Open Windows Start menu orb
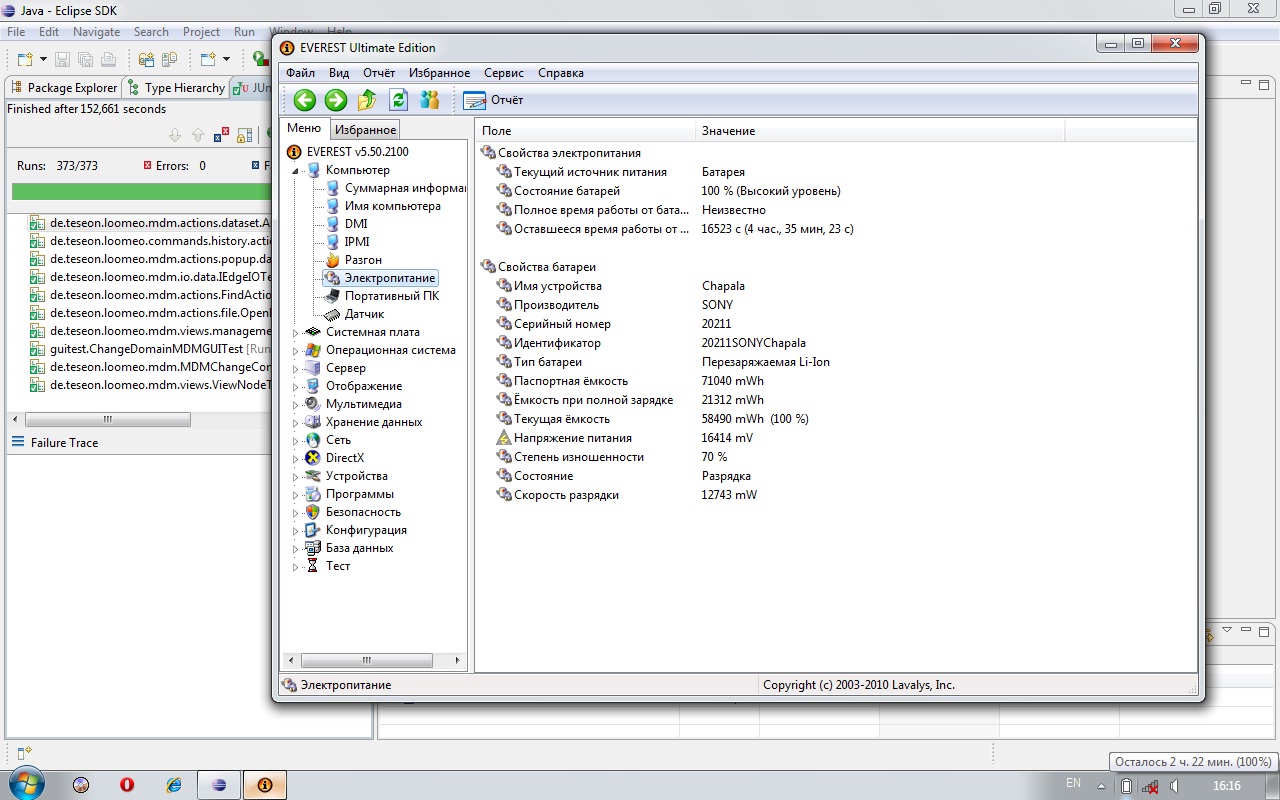The height and width of the screenshot is (800, 1280). (27, 784)
